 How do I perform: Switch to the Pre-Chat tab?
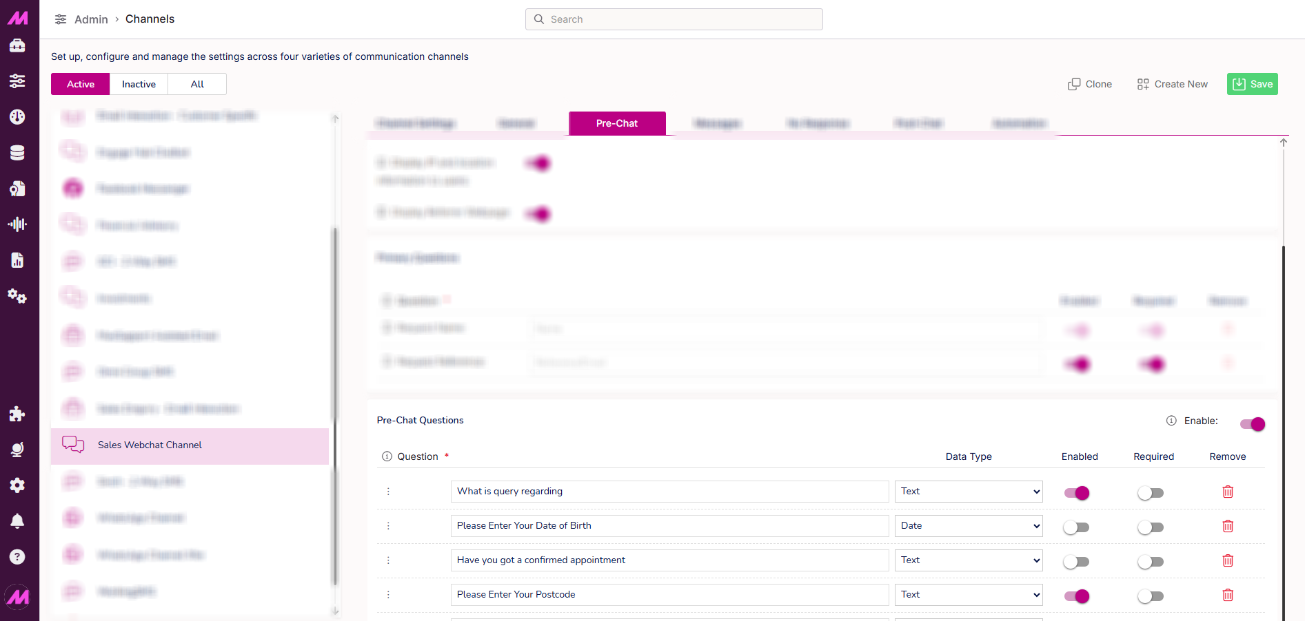coord(617,124)
